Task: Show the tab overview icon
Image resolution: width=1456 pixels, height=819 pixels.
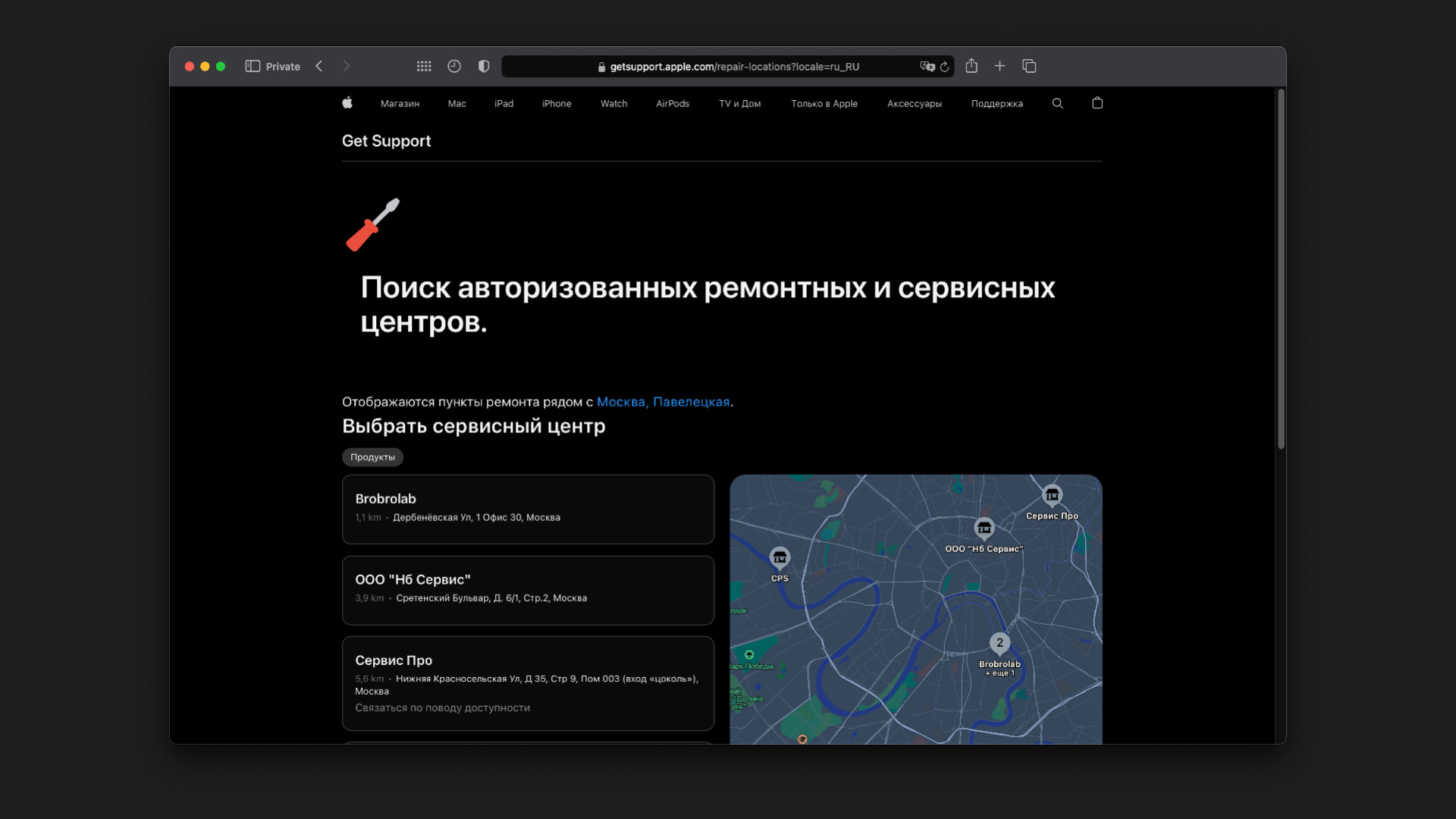Action: (1029, 66)
